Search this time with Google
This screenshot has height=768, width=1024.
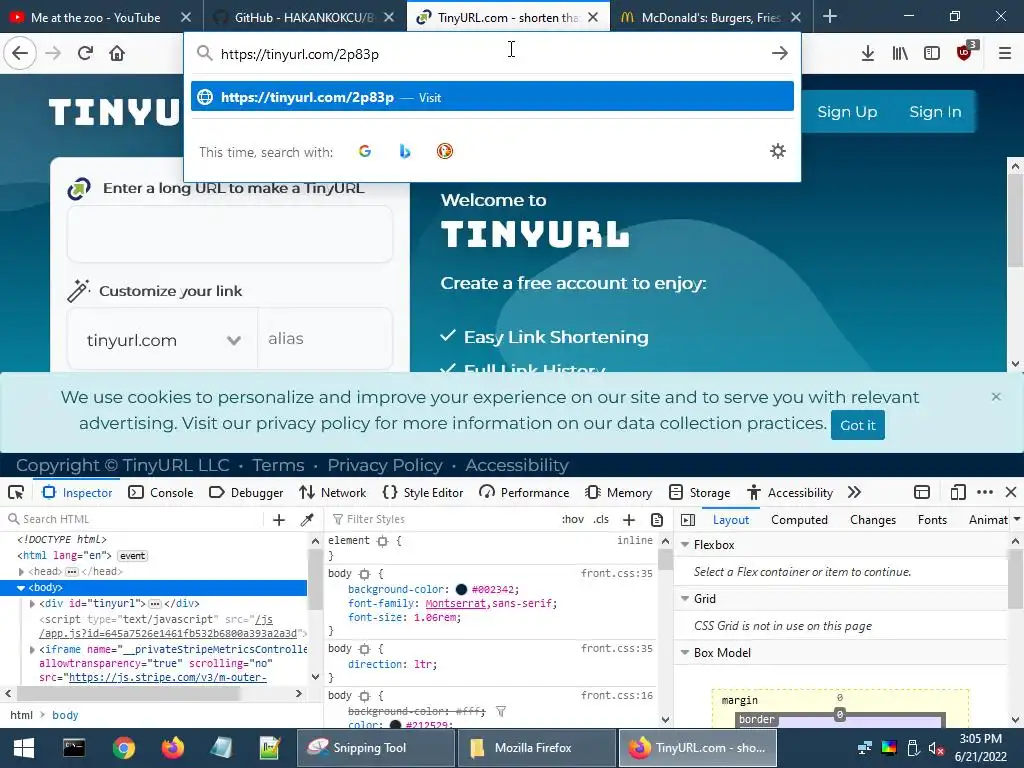coord(365,152)
